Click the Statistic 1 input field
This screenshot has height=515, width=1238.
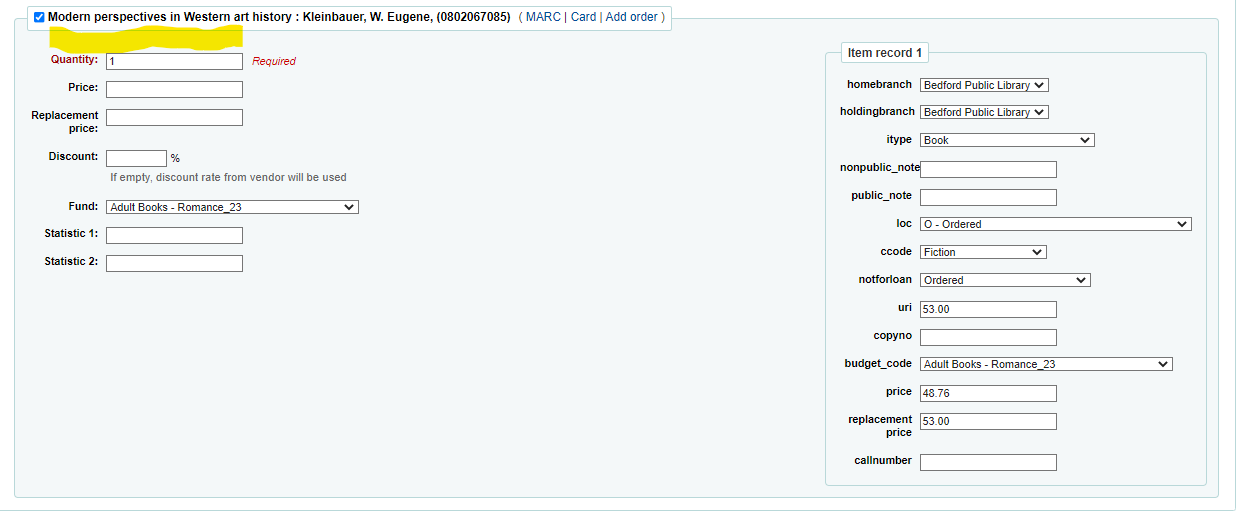coord(174,235)
